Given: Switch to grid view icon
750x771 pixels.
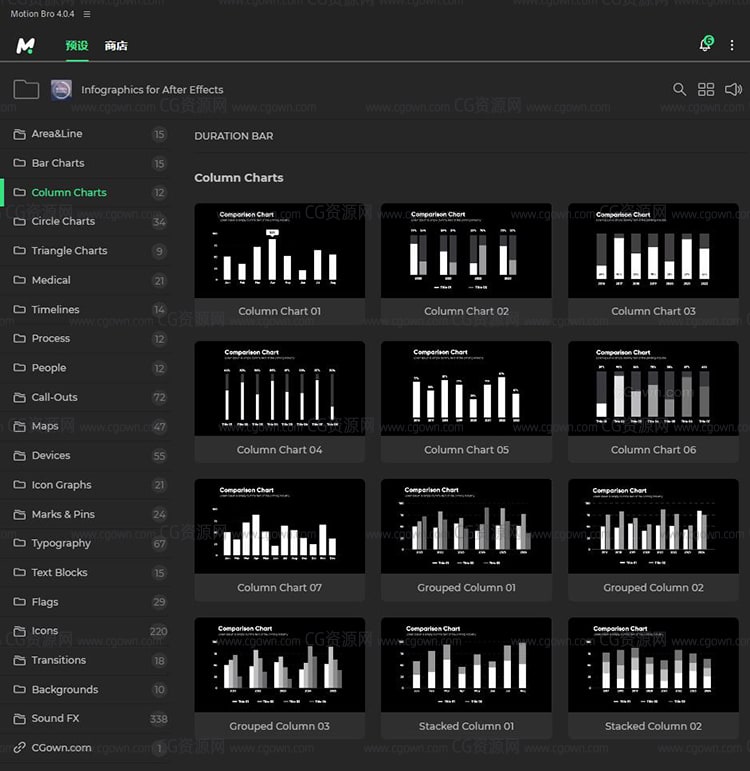Looking at the screenshot, I should click(x=706, y=89).
